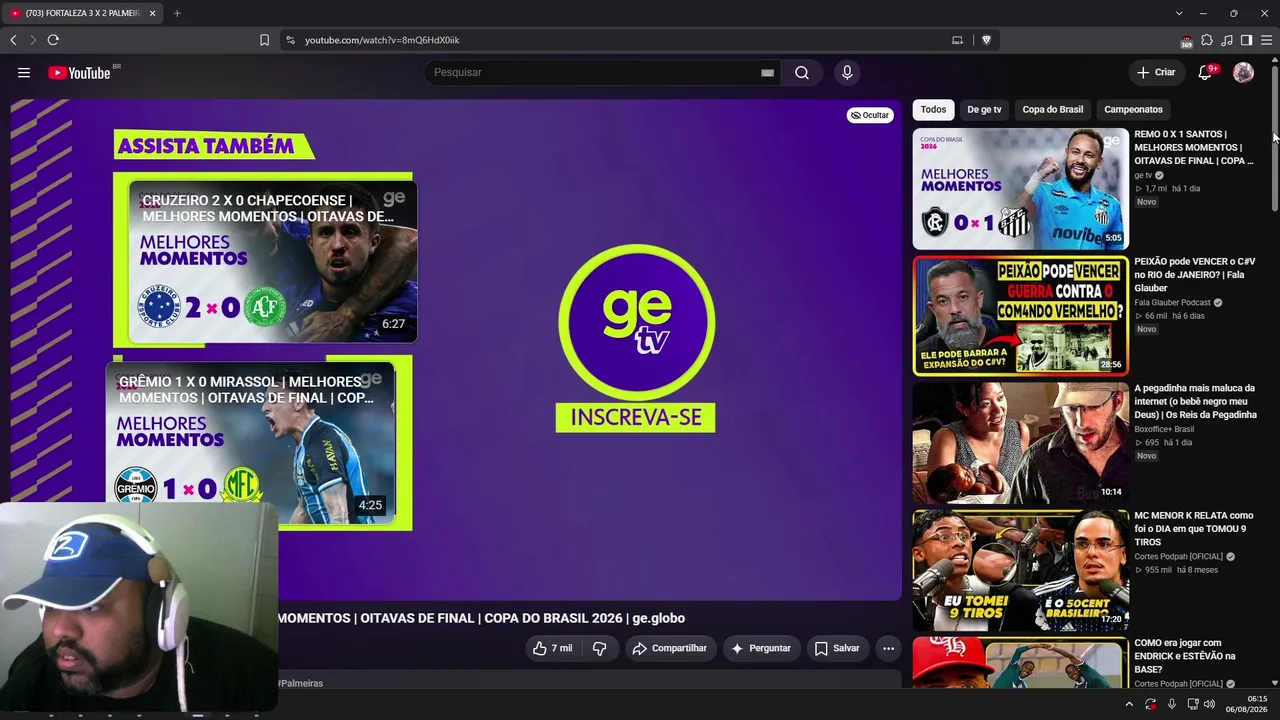This screenshot has height=720, width=1280.
Task: Open the A pegadinha mais maluca video title
Action: 1195,401
